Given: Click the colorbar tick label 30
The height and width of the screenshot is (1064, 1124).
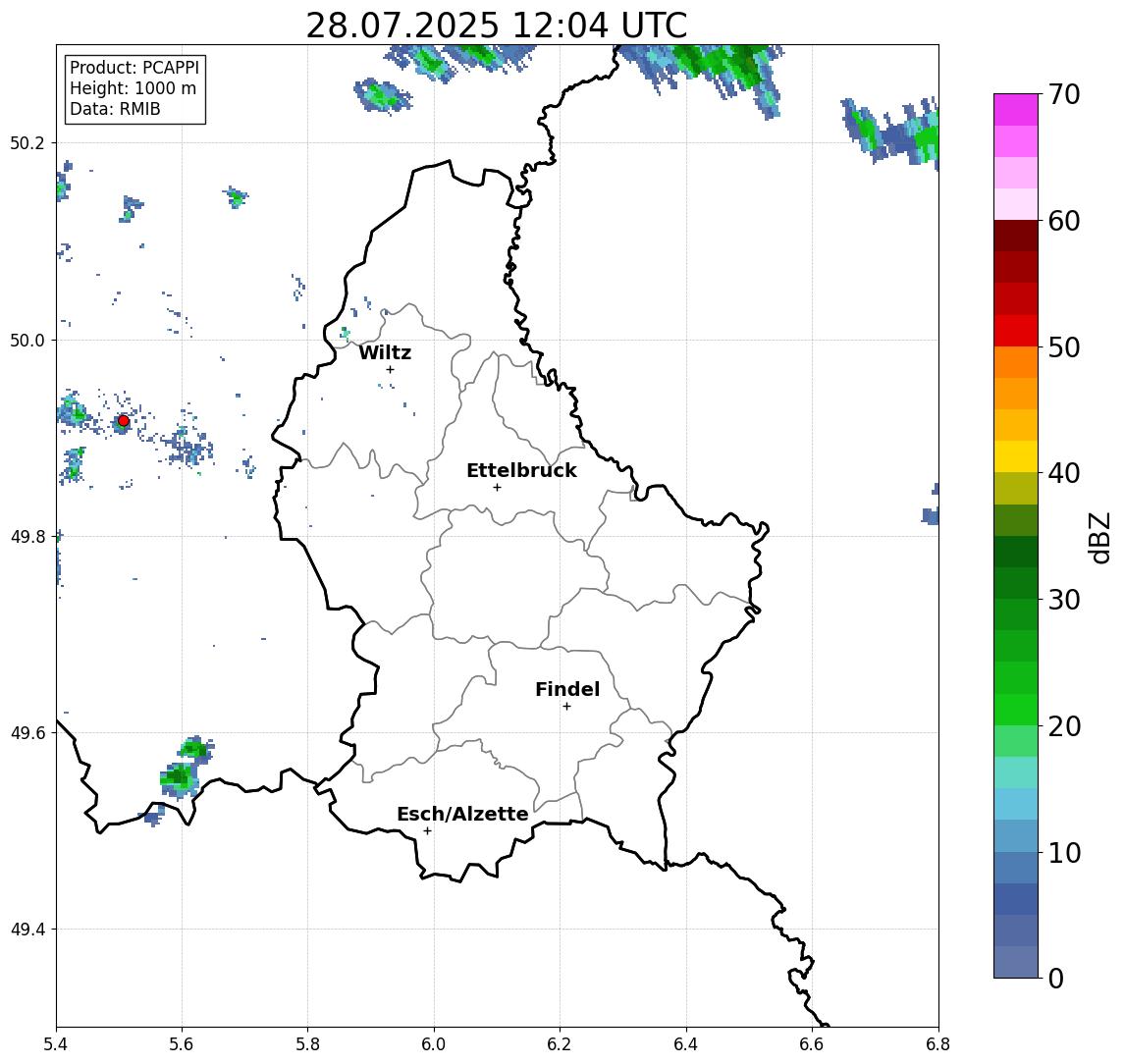Looking at the screenshot, I should 1064,600.
